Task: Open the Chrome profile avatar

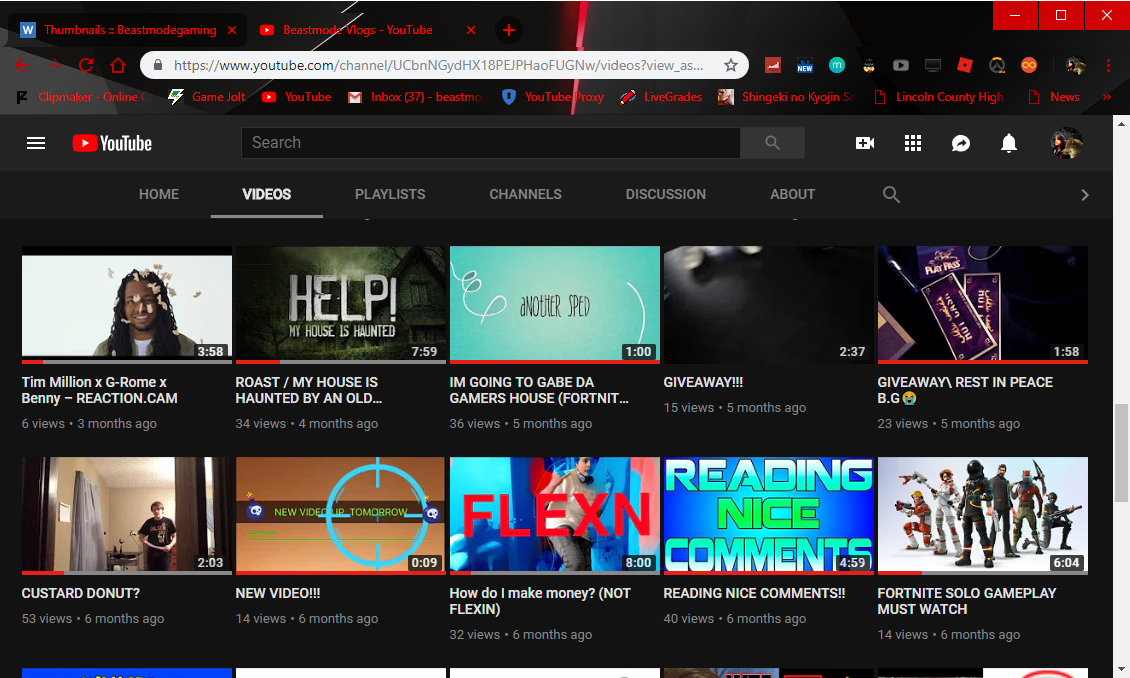Action: pyautogui.click(x=1075, y=66)
